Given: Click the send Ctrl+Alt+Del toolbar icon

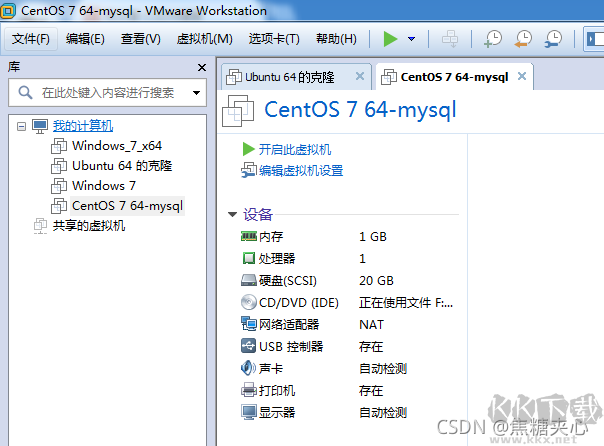Looking at the screenshot, I should [450, 39].
